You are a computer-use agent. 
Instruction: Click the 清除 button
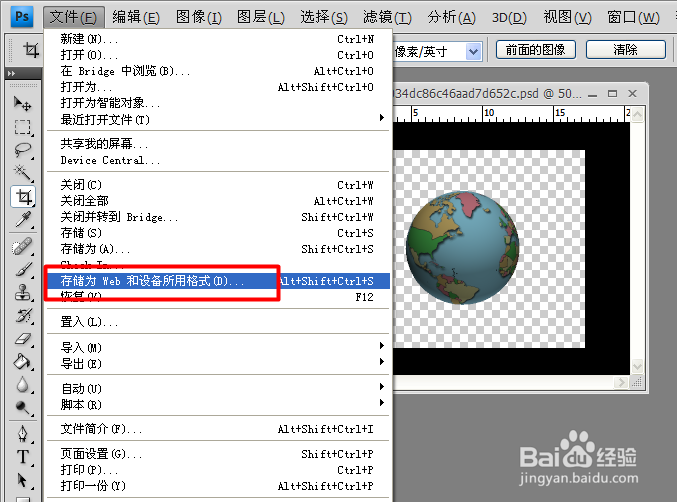[626, 50]
